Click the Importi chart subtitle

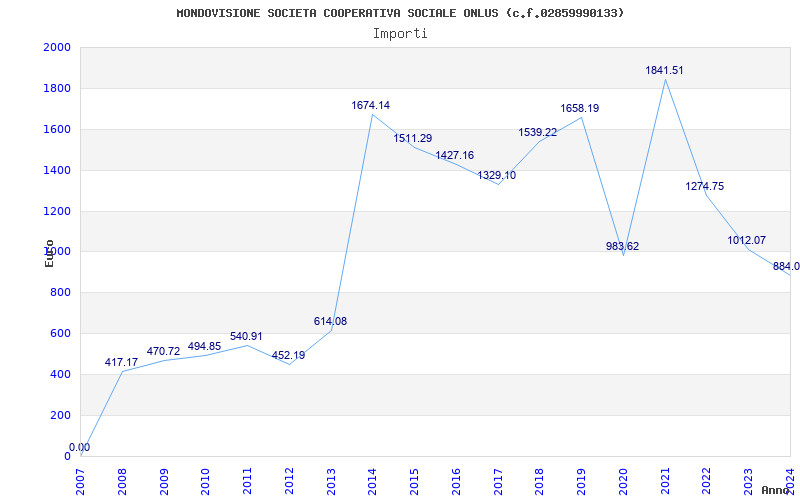(400, 34)
